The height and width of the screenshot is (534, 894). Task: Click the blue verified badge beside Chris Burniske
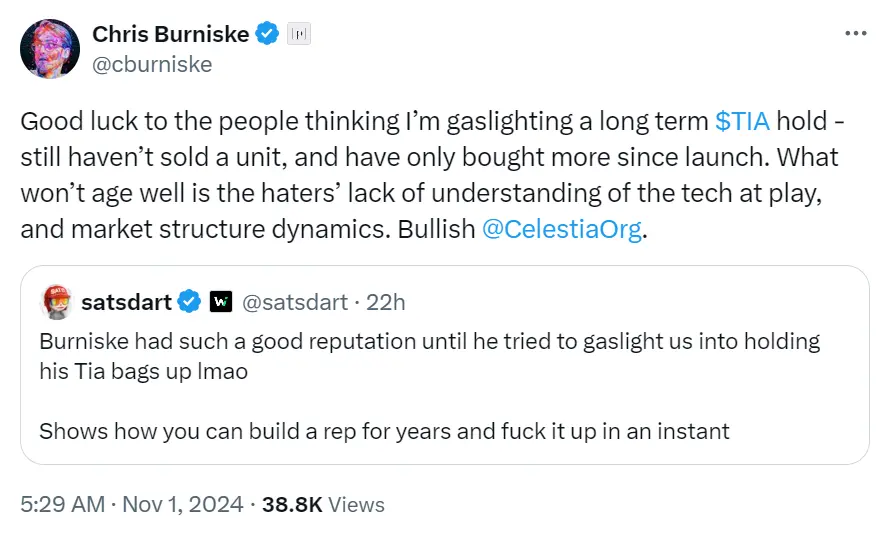coord(267,35)
